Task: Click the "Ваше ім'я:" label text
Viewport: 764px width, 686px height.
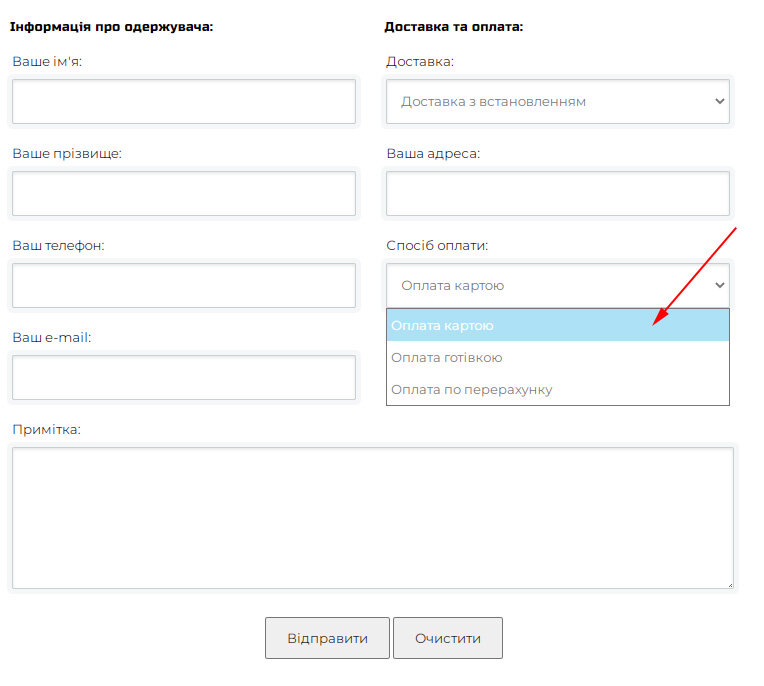Action: pos(47,62)
